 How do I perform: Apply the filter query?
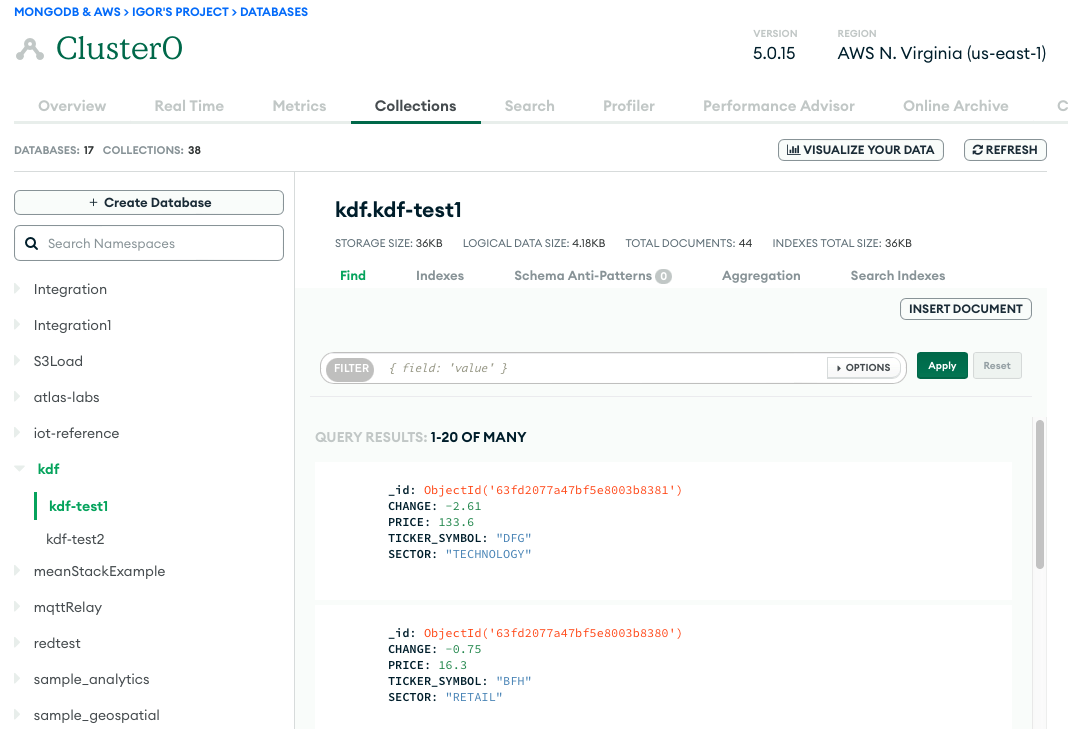tap(942, 366)
